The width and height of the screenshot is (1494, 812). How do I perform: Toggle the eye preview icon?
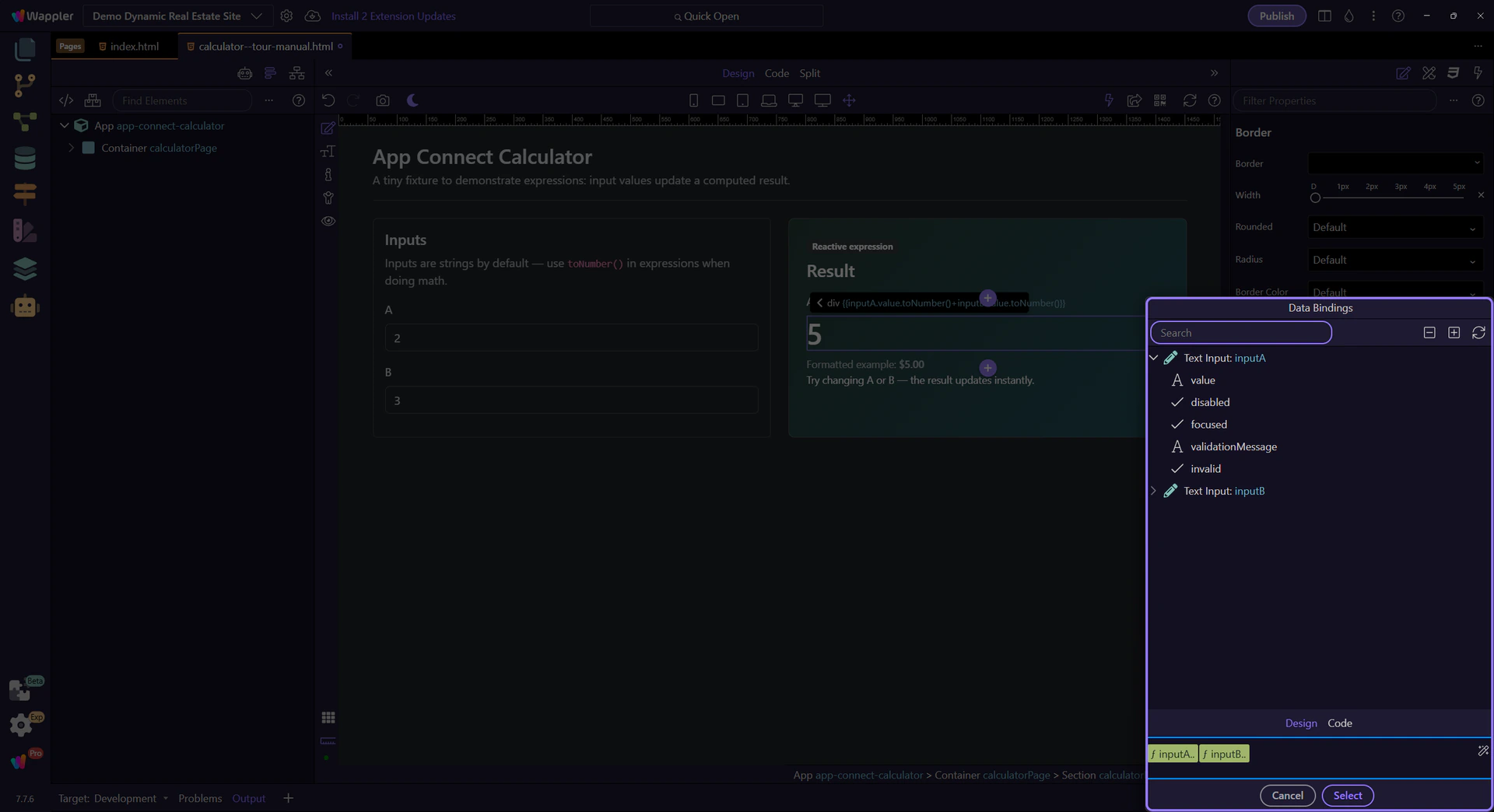(328, 221)
